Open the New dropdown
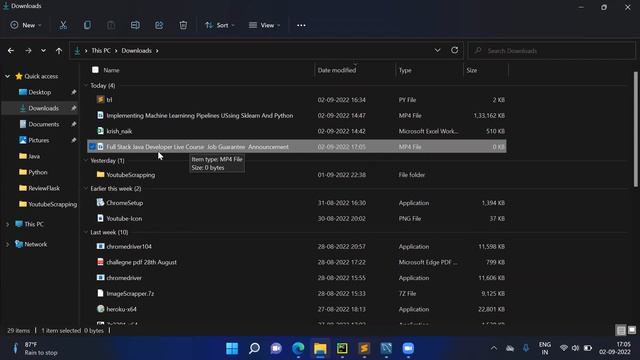This screenshot has height=360, width=640. (26, 25)
